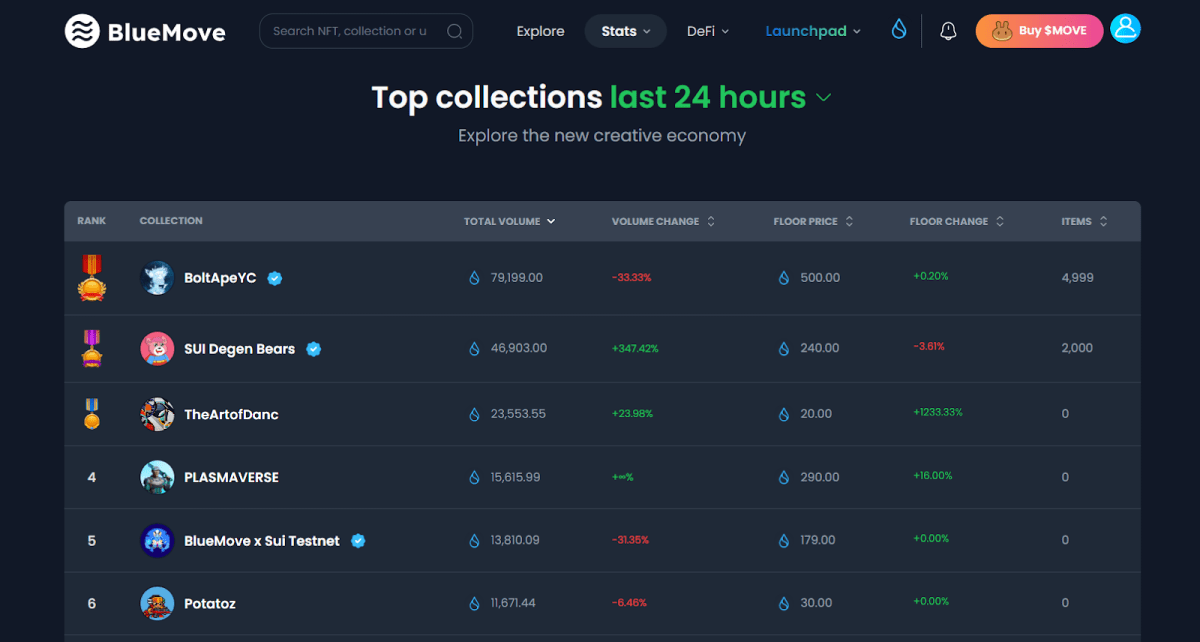The image size is (1200, 642).
Task: Select the Sui droplet icon in the navbar
Action: [x=897, y=30]
